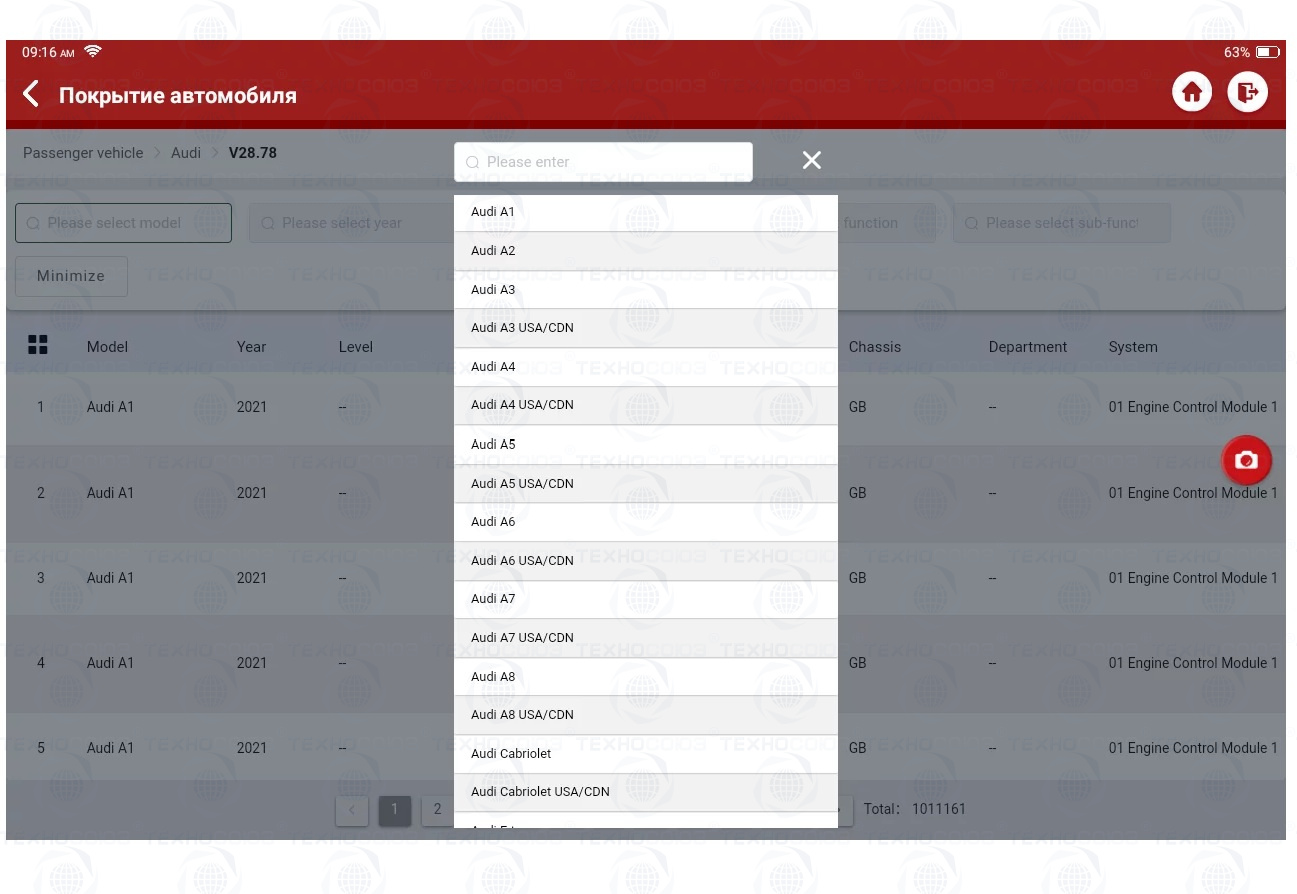1297x894 pixels.
Task: Open the 'Please select model' dropdown
Action: coord(123,223)
